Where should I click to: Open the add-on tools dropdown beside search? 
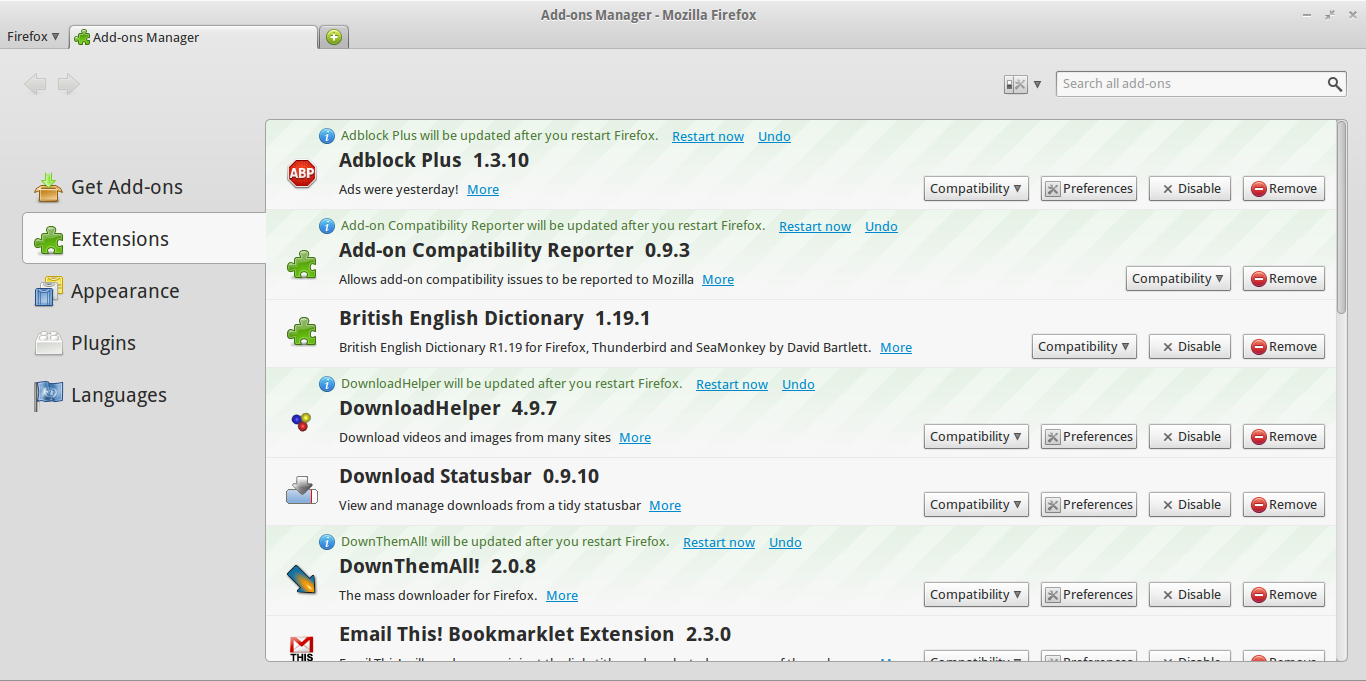(1023, 85)
